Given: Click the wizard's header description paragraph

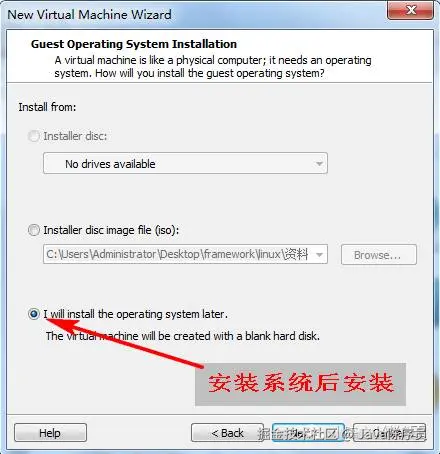Looking at the screenshot, I should coord(213,67).
